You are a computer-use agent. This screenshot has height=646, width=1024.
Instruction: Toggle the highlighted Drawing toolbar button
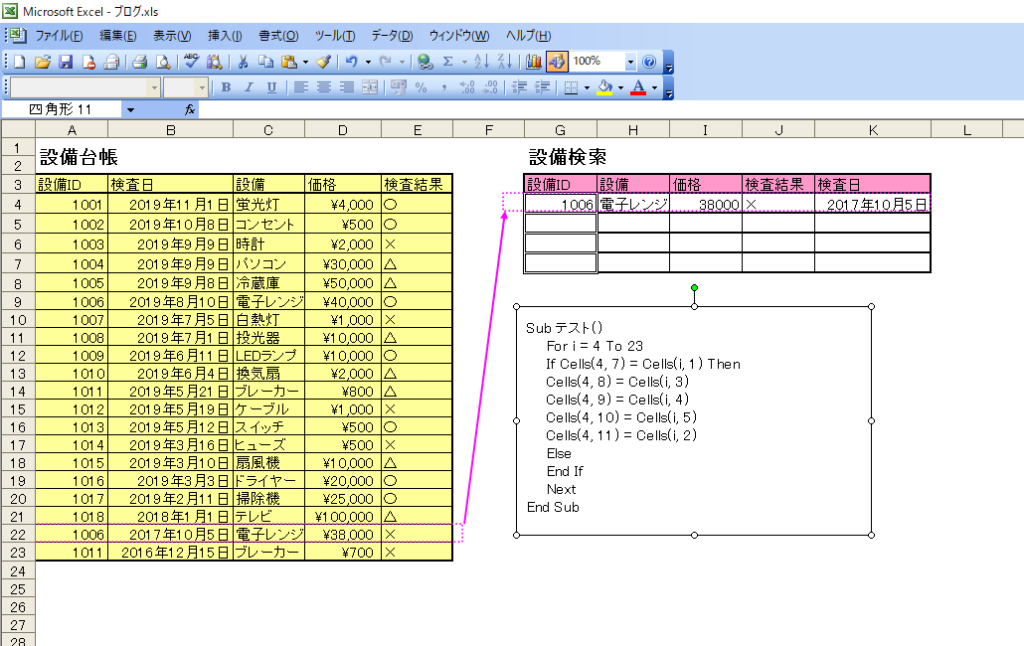pos(556,62)
